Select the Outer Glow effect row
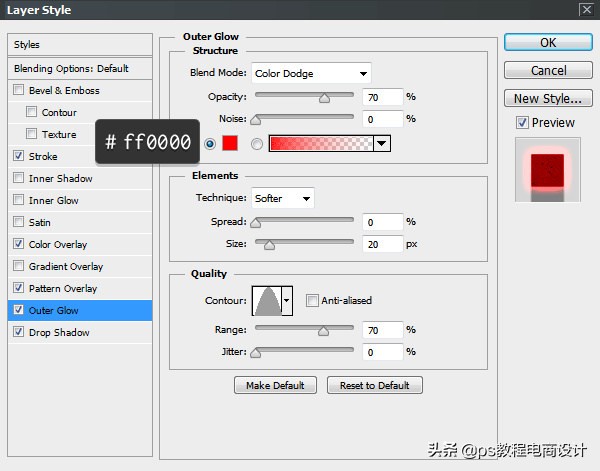 point(80,310)
